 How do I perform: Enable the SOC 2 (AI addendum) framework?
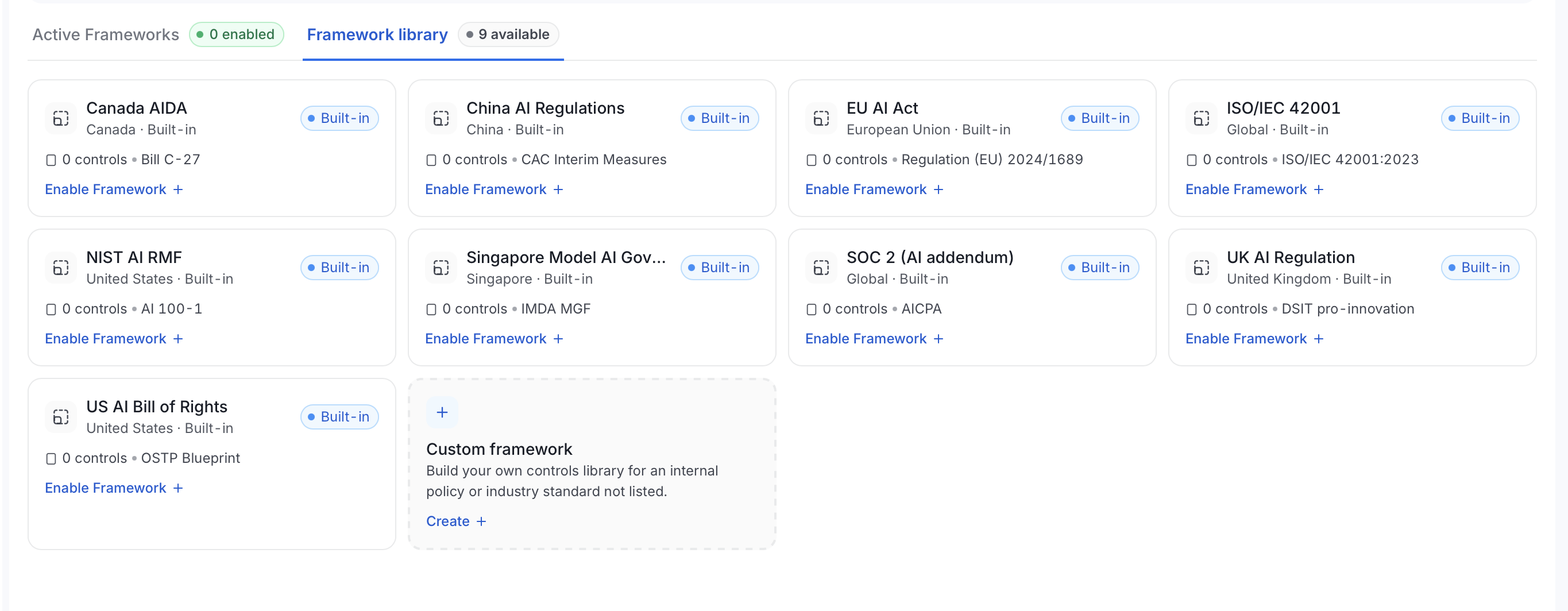tap(874, 338)
